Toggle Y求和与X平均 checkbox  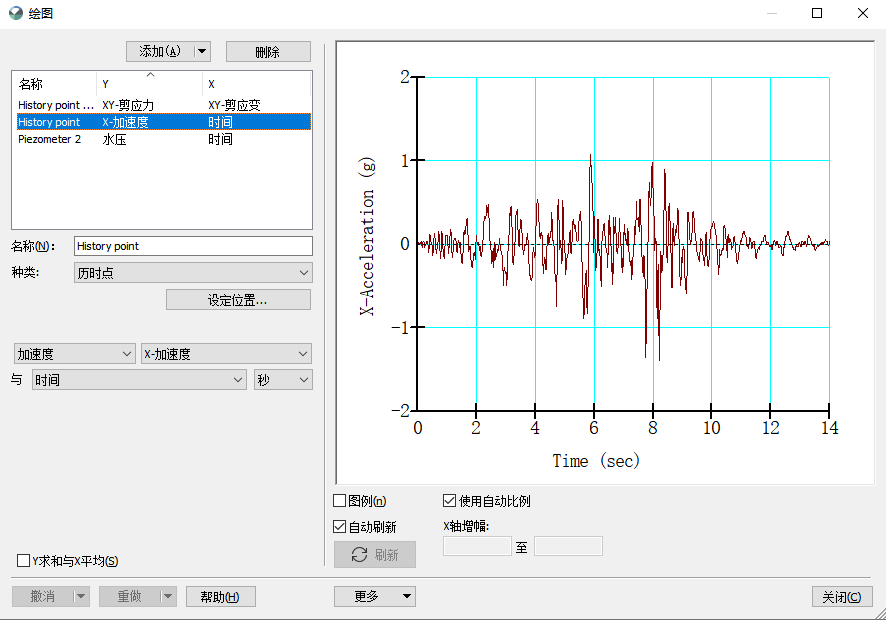click(23, 561)
